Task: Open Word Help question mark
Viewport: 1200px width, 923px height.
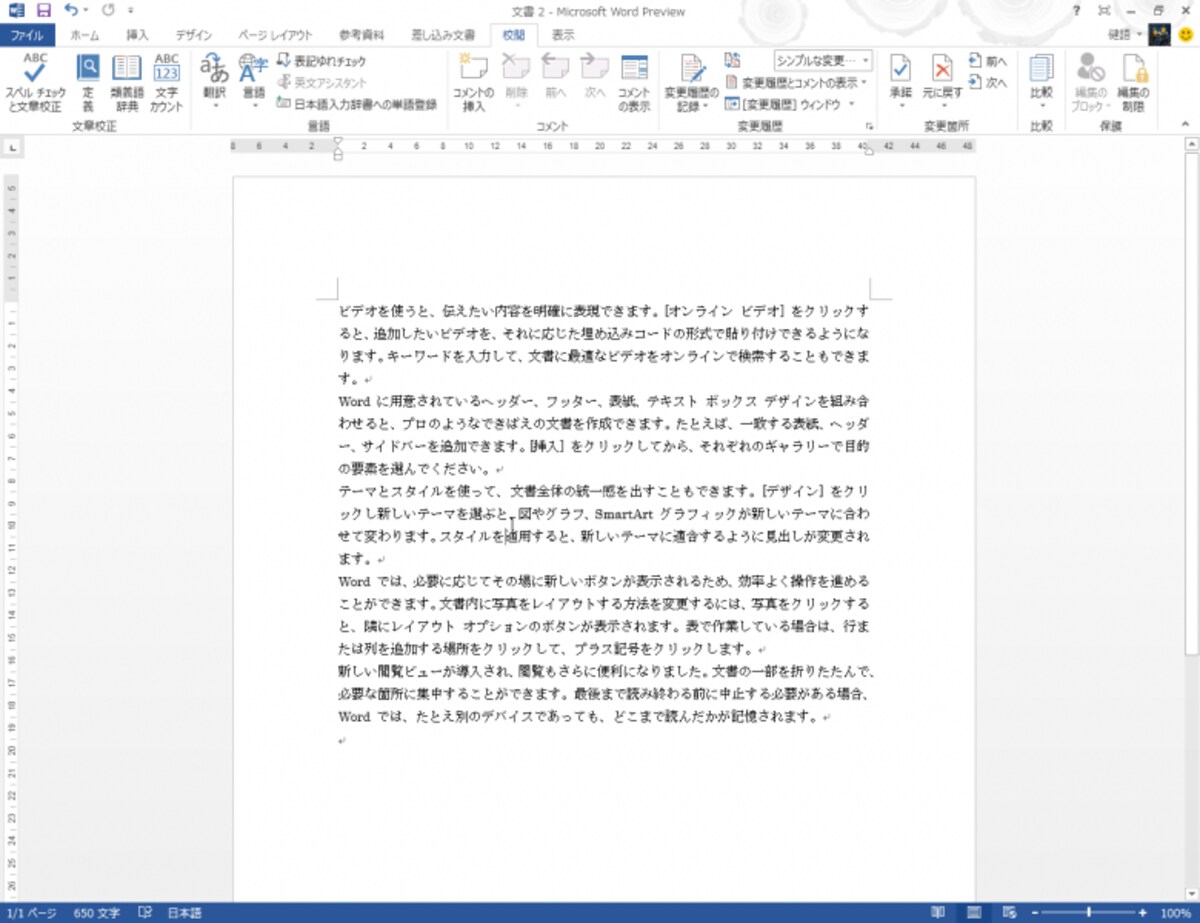Action: pos(1076,10)
